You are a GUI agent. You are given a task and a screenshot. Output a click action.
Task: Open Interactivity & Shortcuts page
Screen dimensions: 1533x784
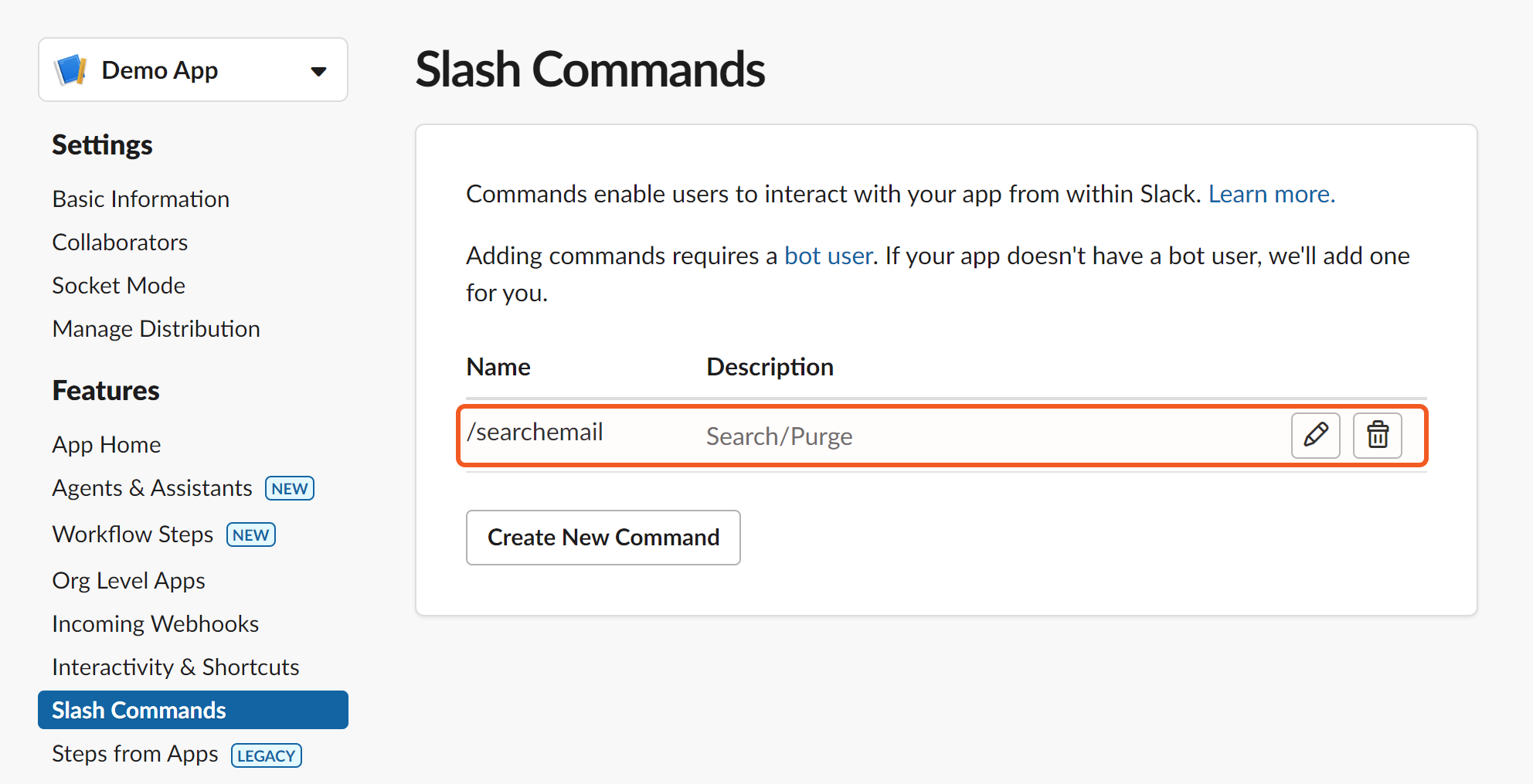tap(175, 667)
